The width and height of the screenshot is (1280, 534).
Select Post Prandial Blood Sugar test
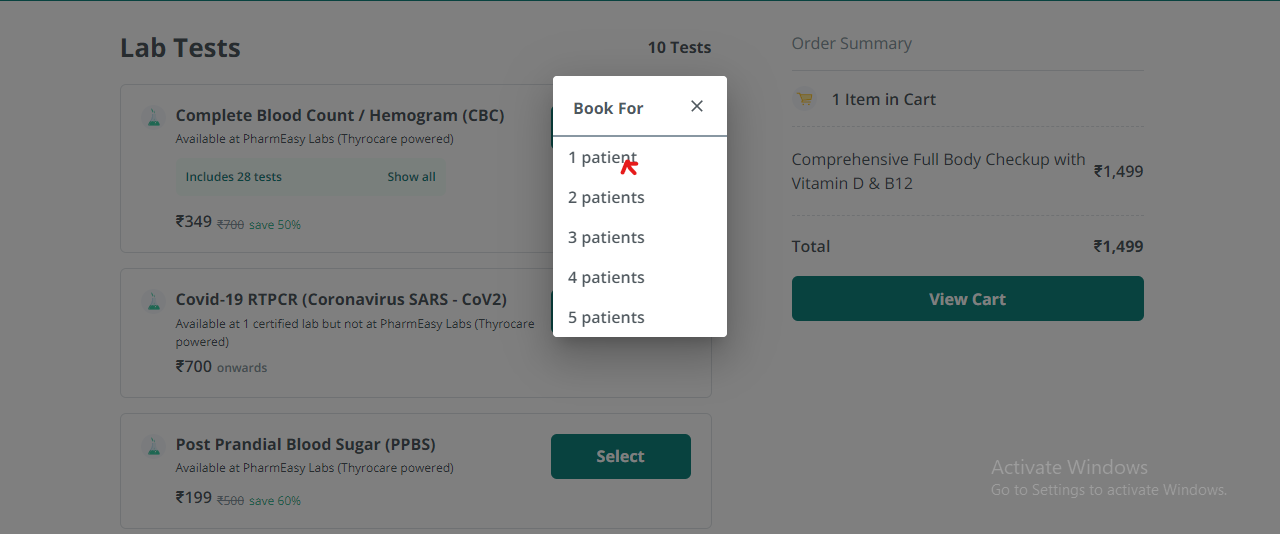pos(620,456)
